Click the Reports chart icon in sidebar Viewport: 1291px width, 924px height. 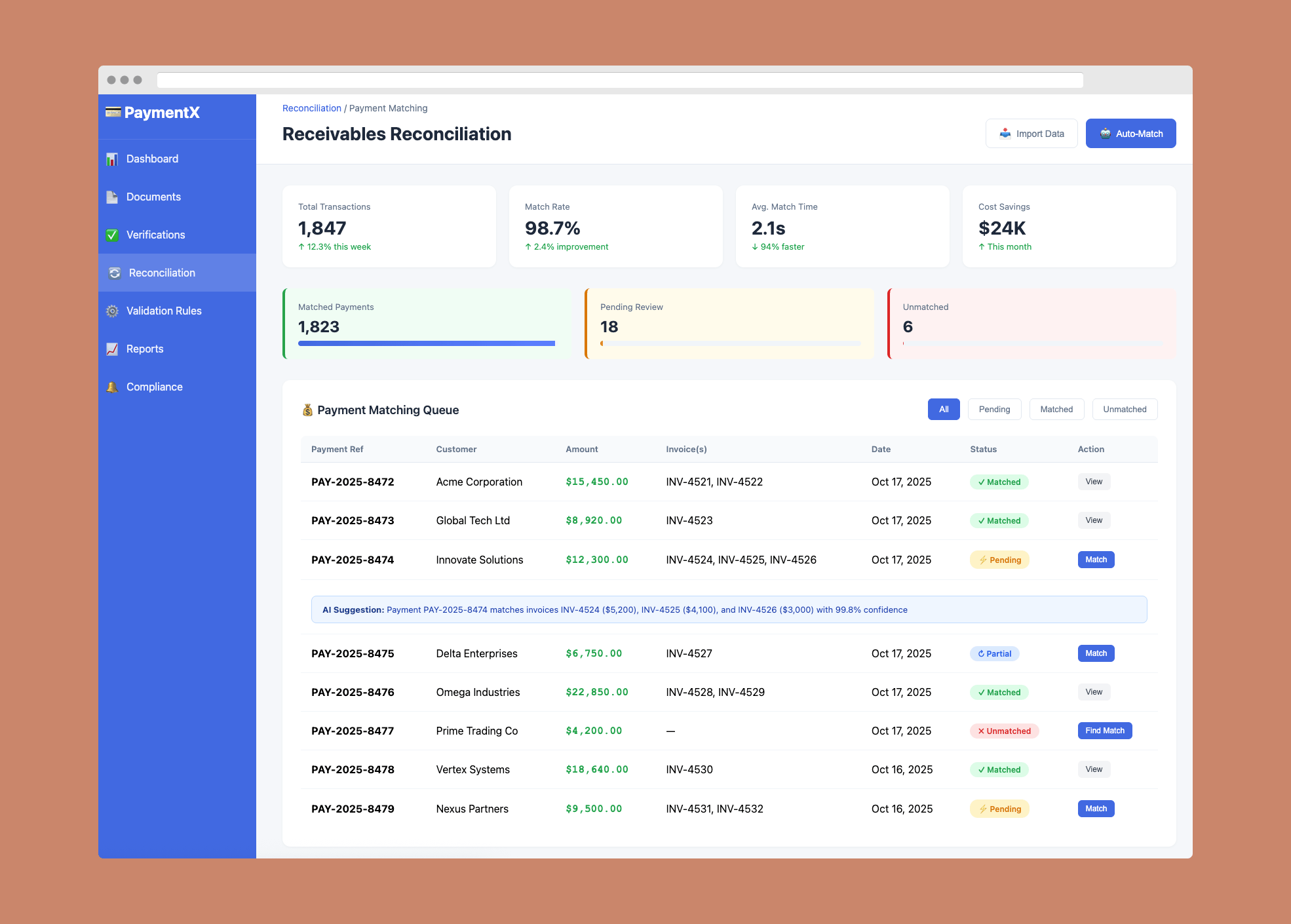(112, 349)
